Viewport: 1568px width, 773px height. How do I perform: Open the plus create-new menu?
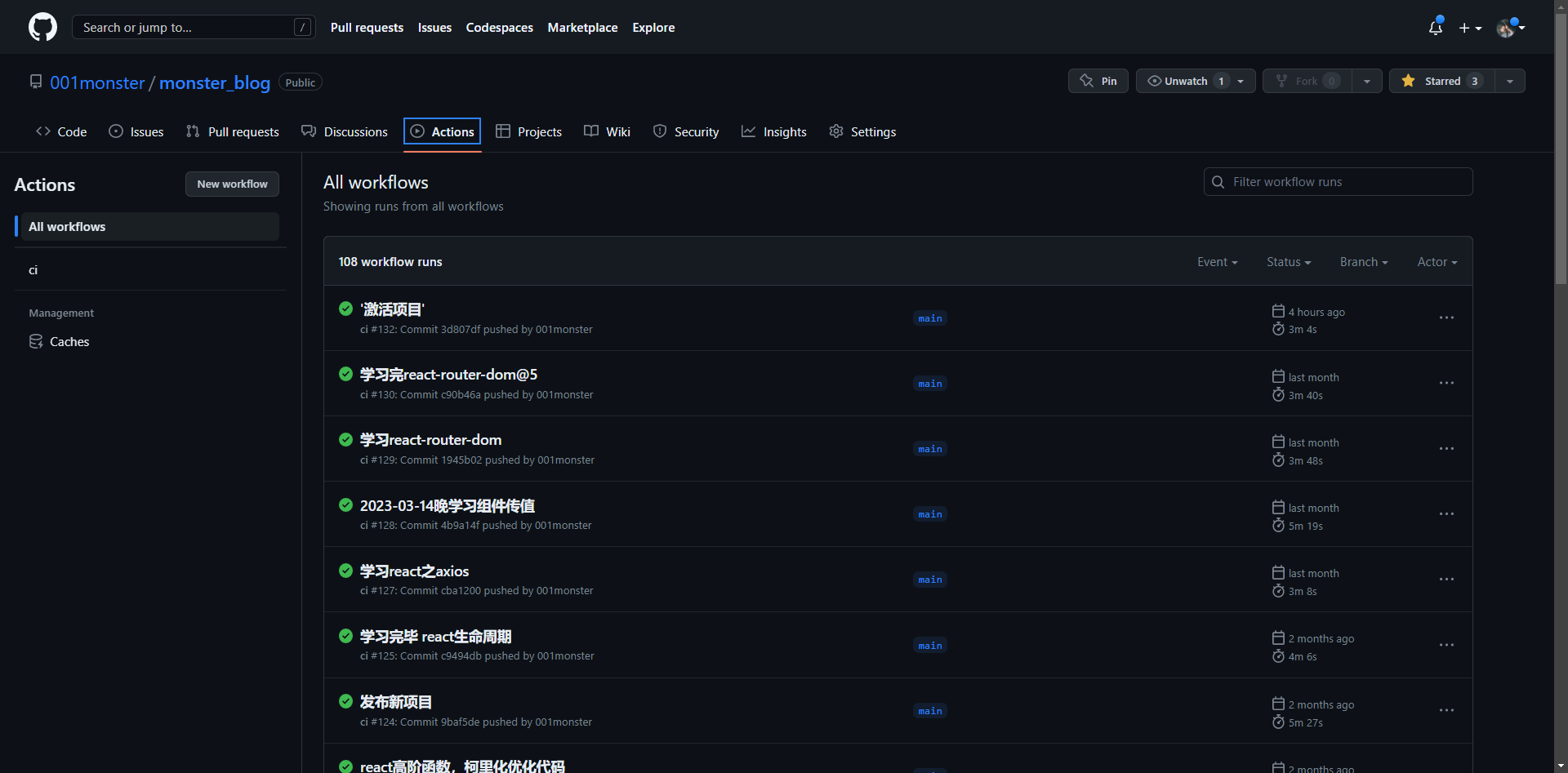tap(1470, 28)
